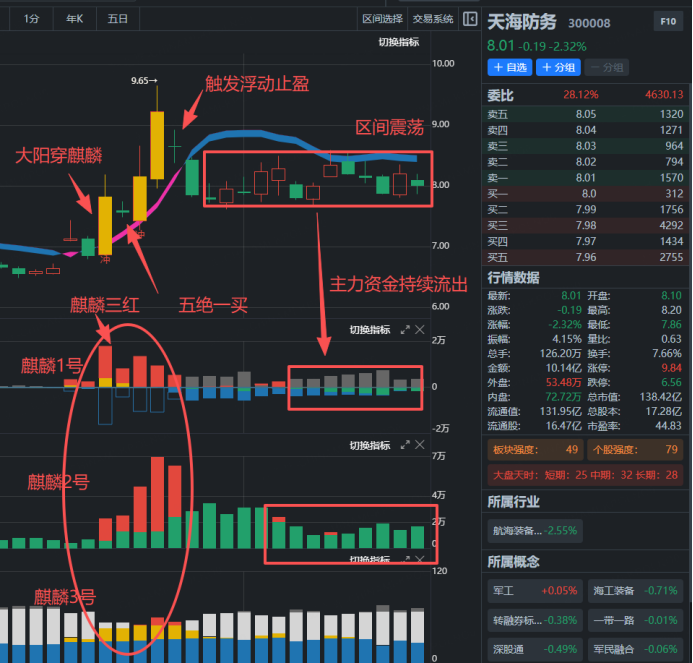This screenshot has width=693, height=663.
Task: Add stock to watchlist with 自选
Action: point(509,67)
